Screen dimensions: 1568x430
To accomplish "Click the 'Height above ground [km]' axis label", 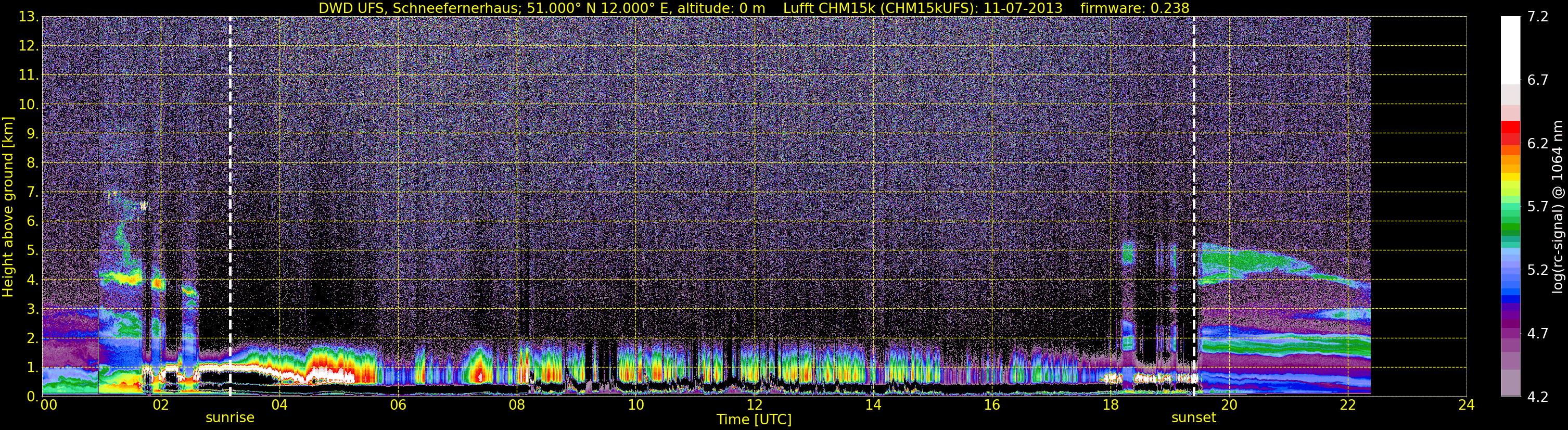I will pyautogui.click(x=8, y=207).
